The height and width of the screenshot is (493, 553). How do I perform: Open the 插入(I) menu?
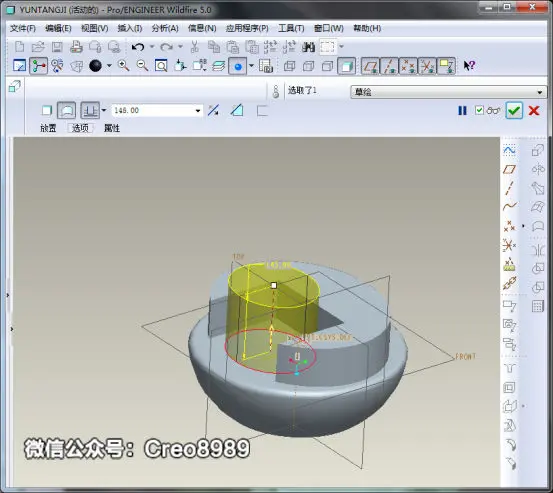click(x=130, y=28)
